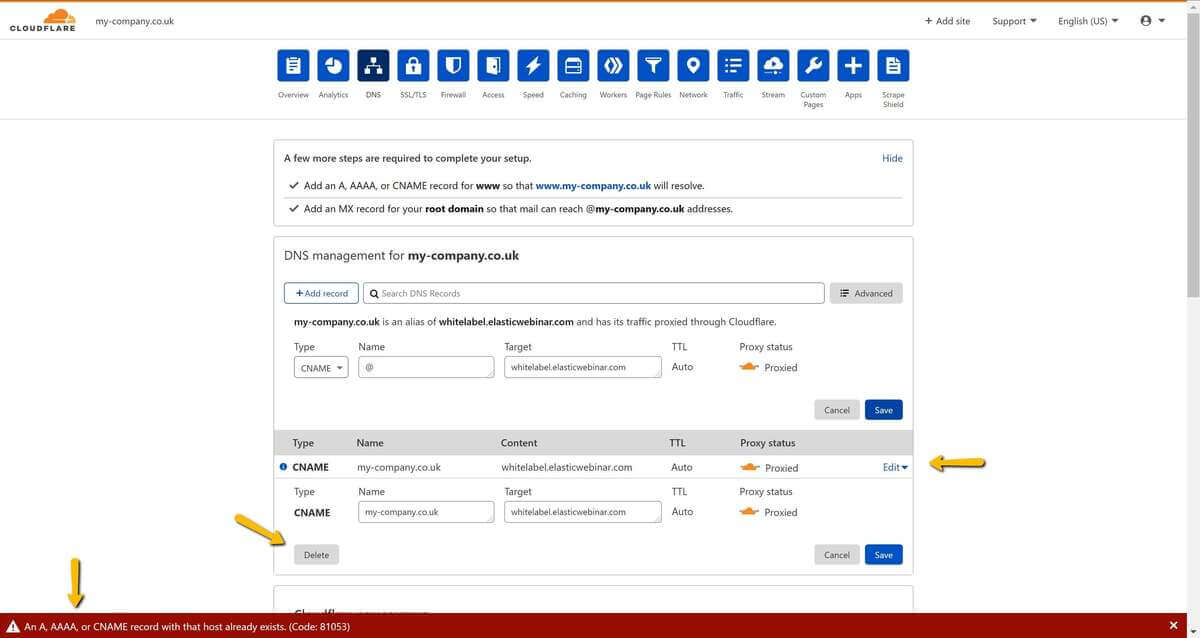This screenshot has height=638, width=1200.
Task: Delete the existing CNAME record
Action: [x=316, y=554]
